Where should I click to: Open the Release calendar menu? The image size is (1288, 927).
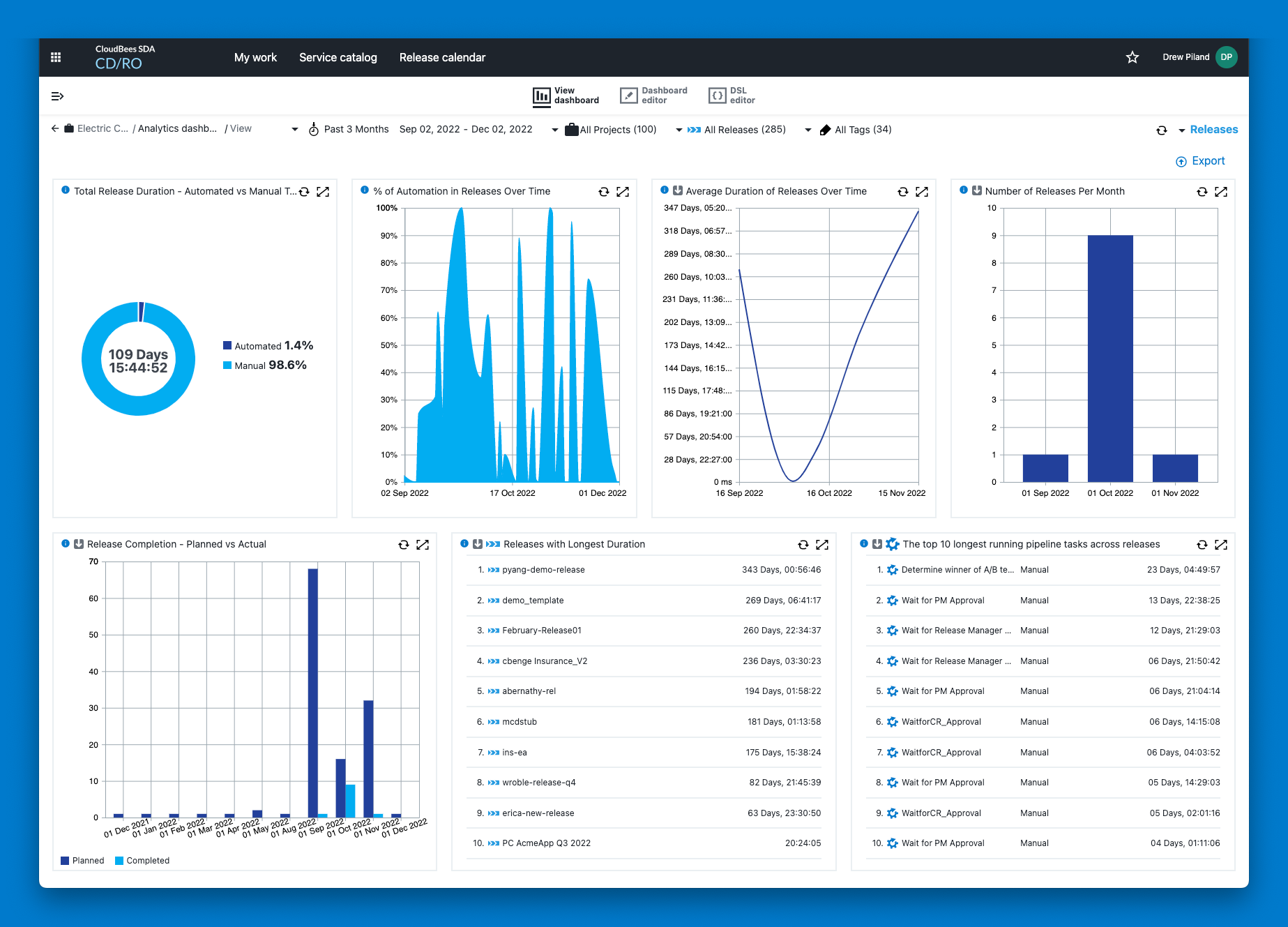pos(442,57)
